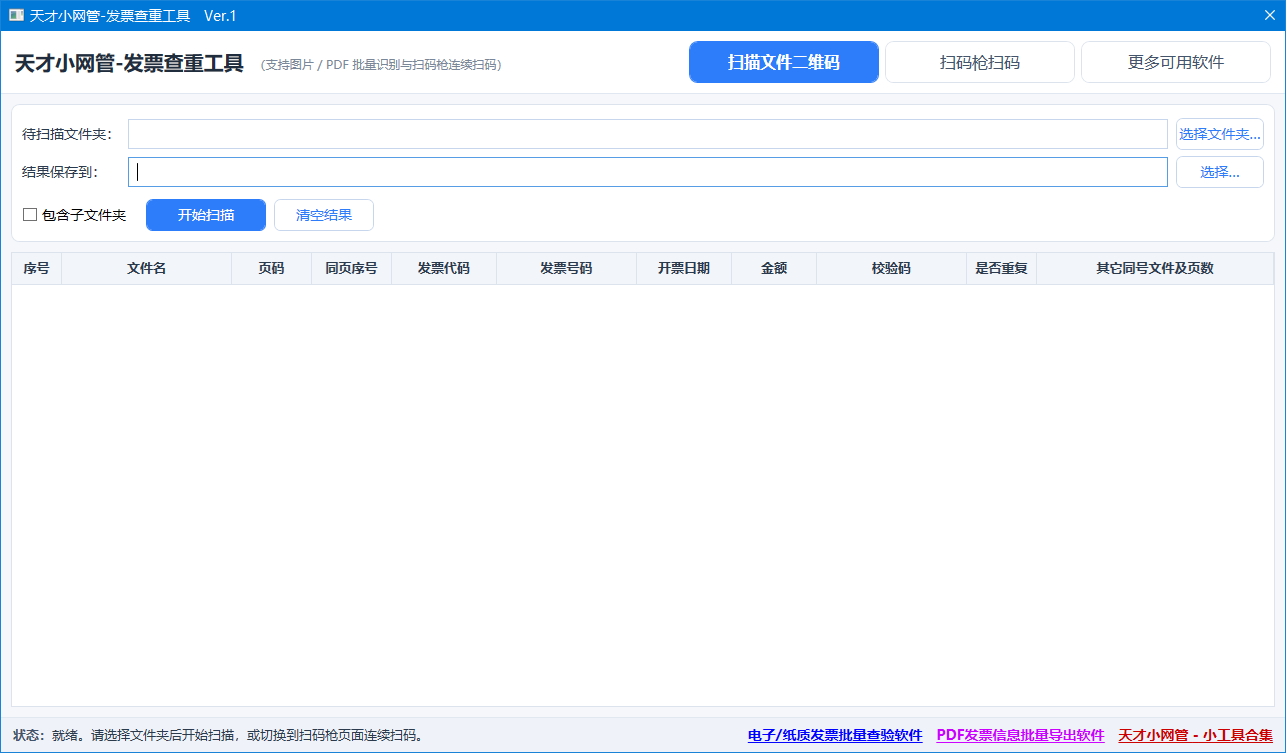The width and height of the screenshot is (1286, 753).
Task: Click the 发票号码 column header
Action: point(567,269)
